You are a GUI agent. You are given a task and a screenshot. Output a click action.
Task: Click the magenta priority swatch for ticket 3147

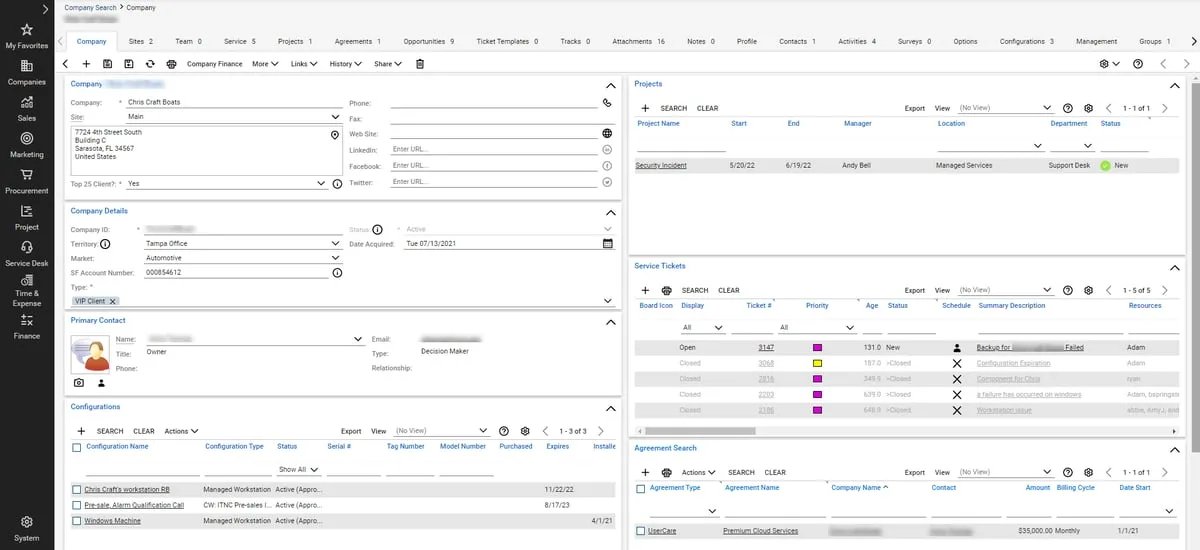pyautogui.click(x=817, y=347)
